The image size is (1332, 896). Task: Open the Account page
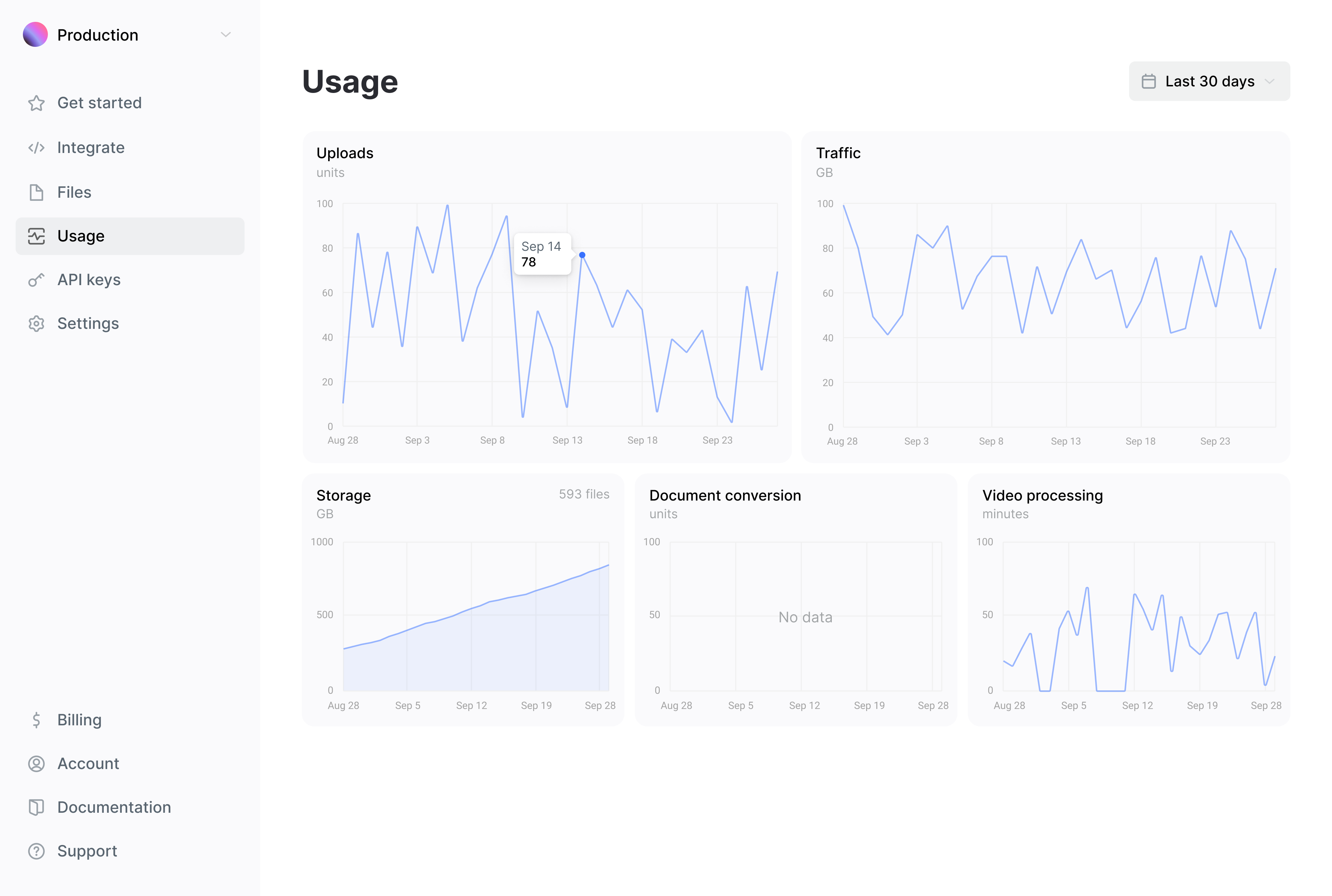pos(88,763)
